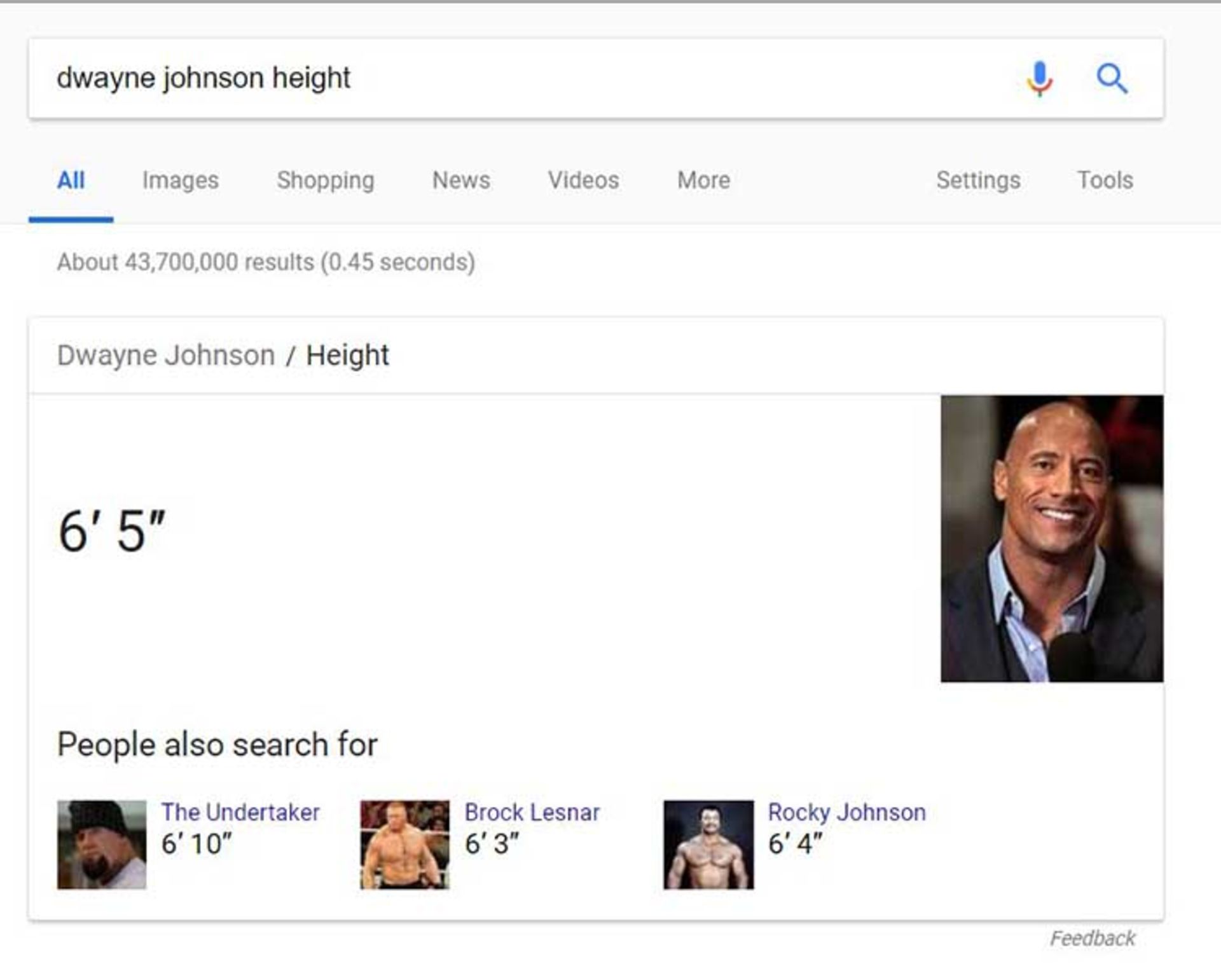1221x980 pixels.
Task: Click the Brock Lesnar thumbnail image
Action: (x=404, y=844)
